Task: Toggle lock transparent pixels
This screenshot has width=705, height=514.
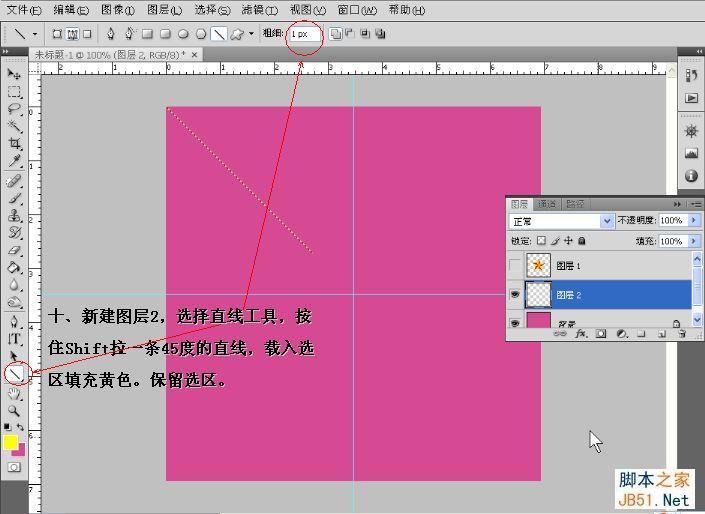Action: 541,241
